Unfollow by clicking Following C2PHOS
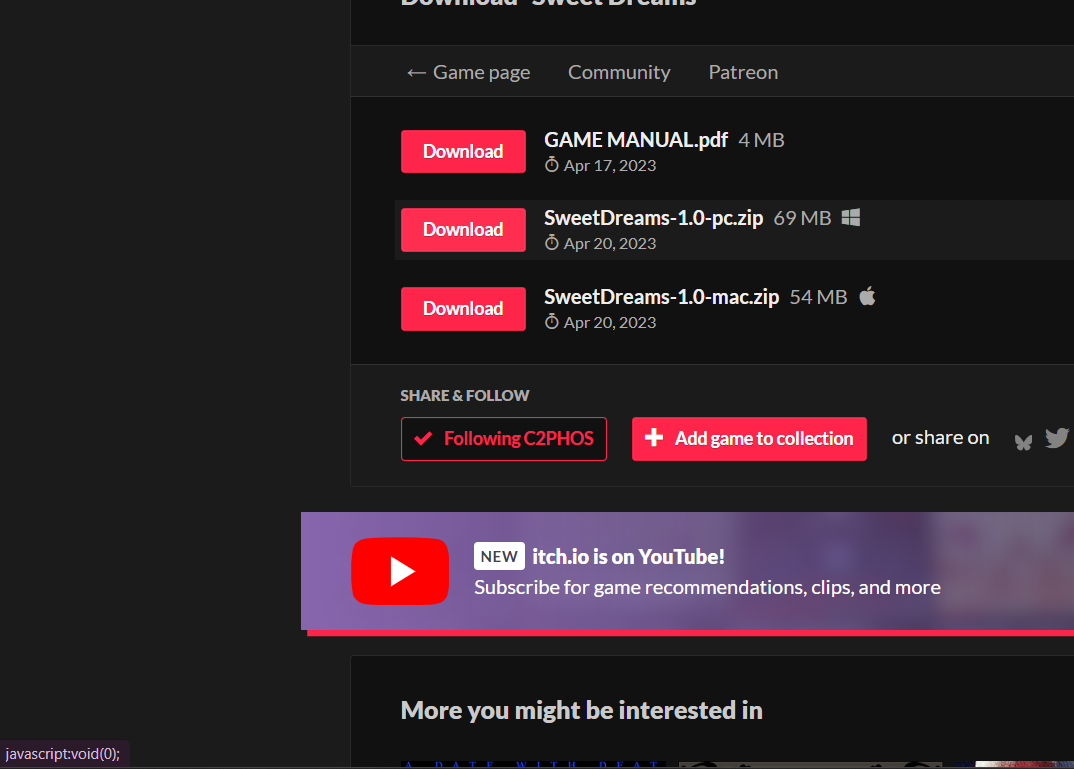This screenshot has width=1074, height=769. 503,438
